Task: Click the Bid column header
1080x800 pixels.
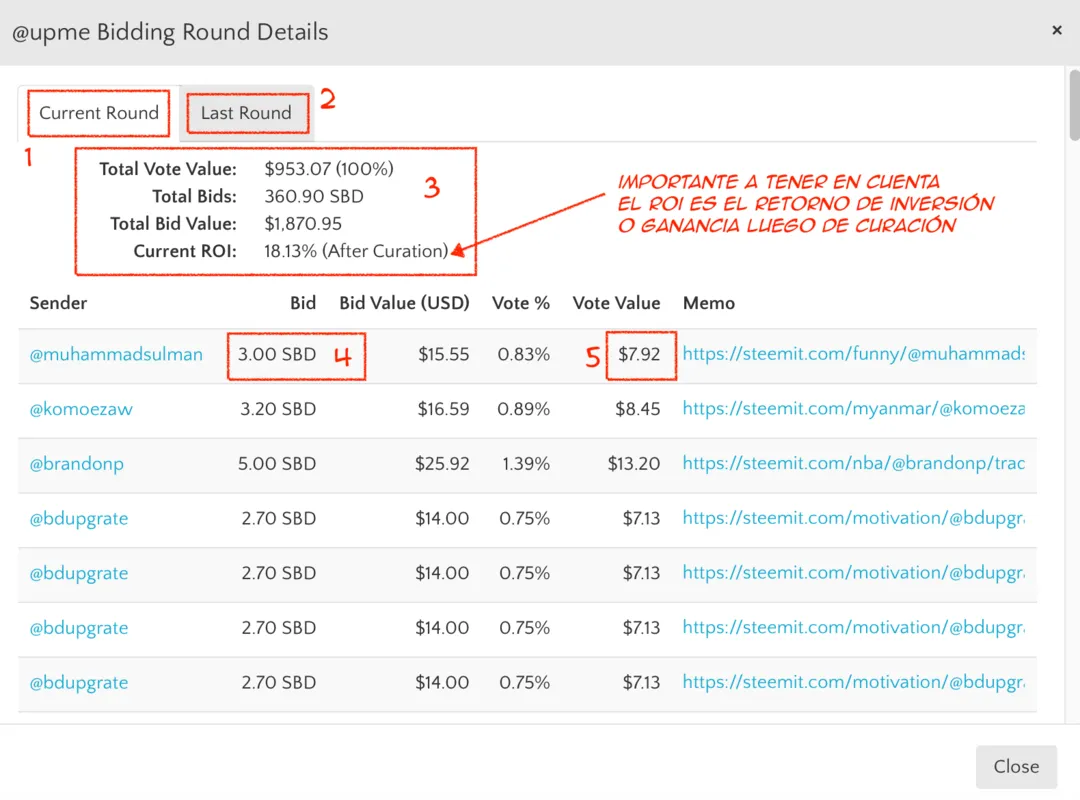Action: [x=302, y=303]
